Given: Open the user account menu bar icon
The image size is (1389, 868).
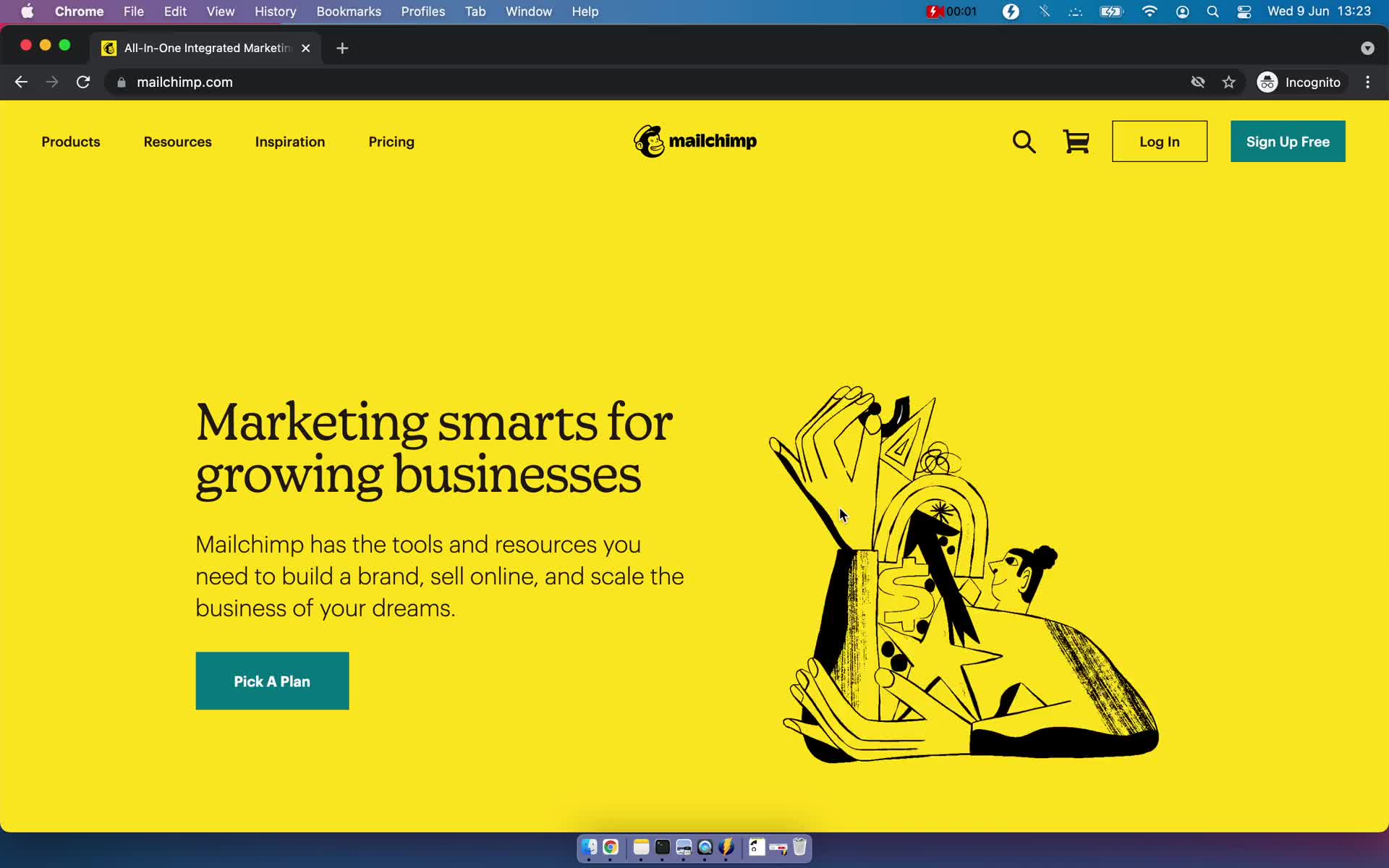Looking at the screenshot, I should tap(1182, 12).
